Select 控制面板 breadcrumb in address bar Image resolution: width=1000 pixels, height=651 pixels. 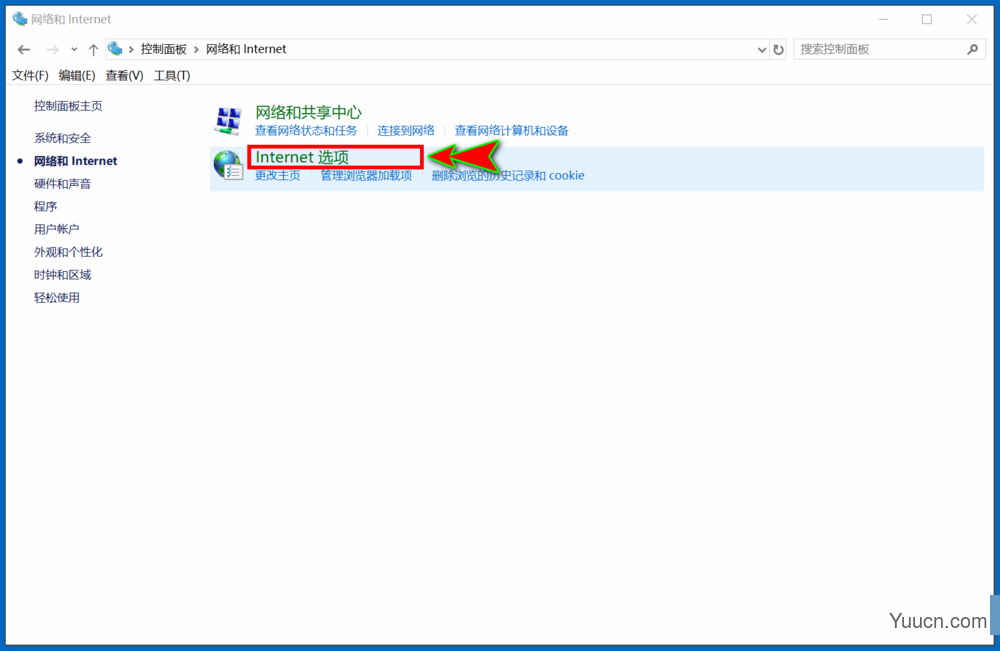(163, 49)
